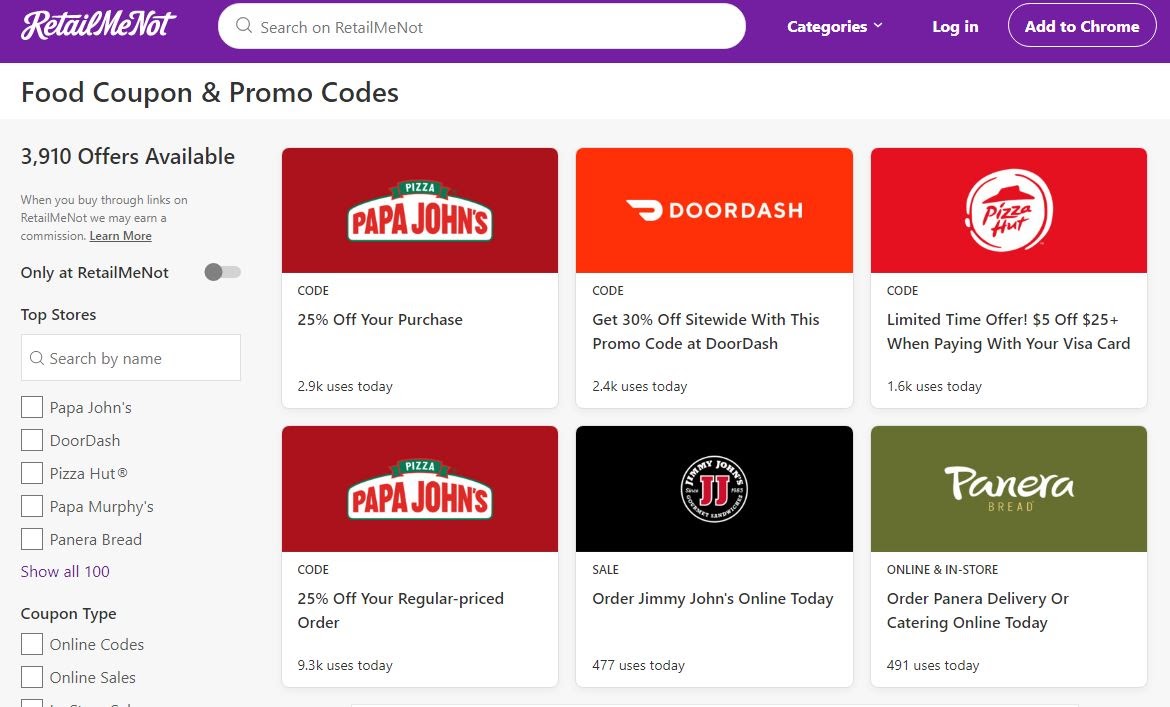The image size is (1170, 707).
Task: Click the Add to Chrome button
Action: pos(1081,26)
